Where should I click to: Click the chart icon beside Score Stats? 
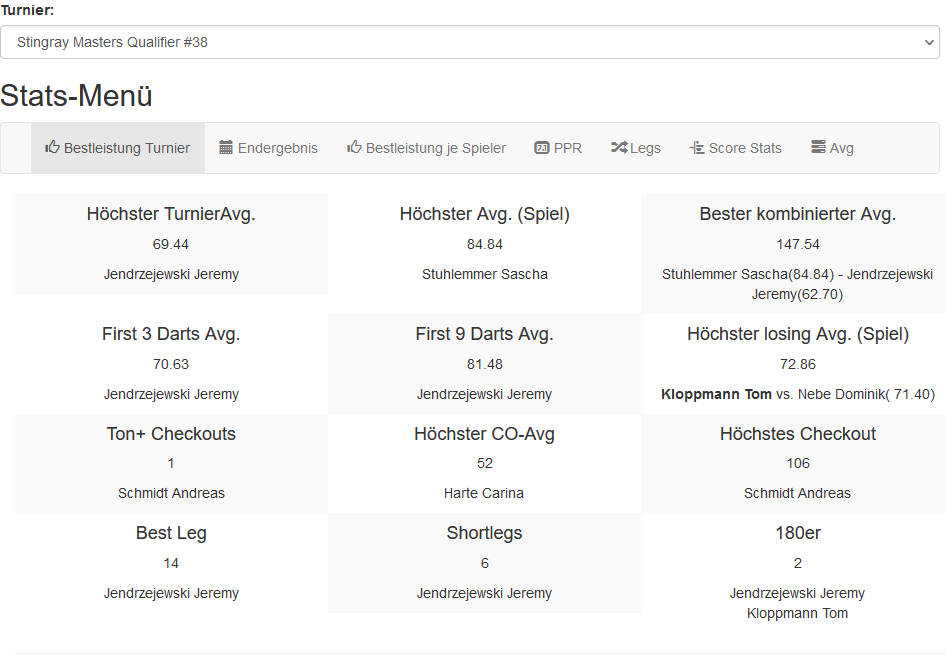697,148
